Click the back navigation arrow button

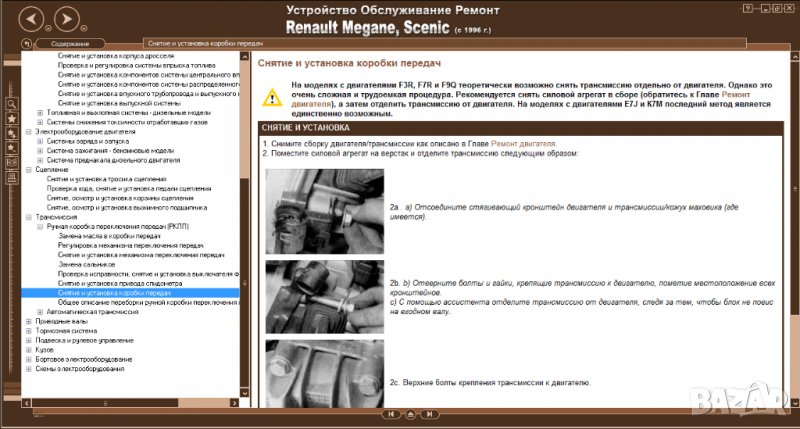[x=32, y=19]
